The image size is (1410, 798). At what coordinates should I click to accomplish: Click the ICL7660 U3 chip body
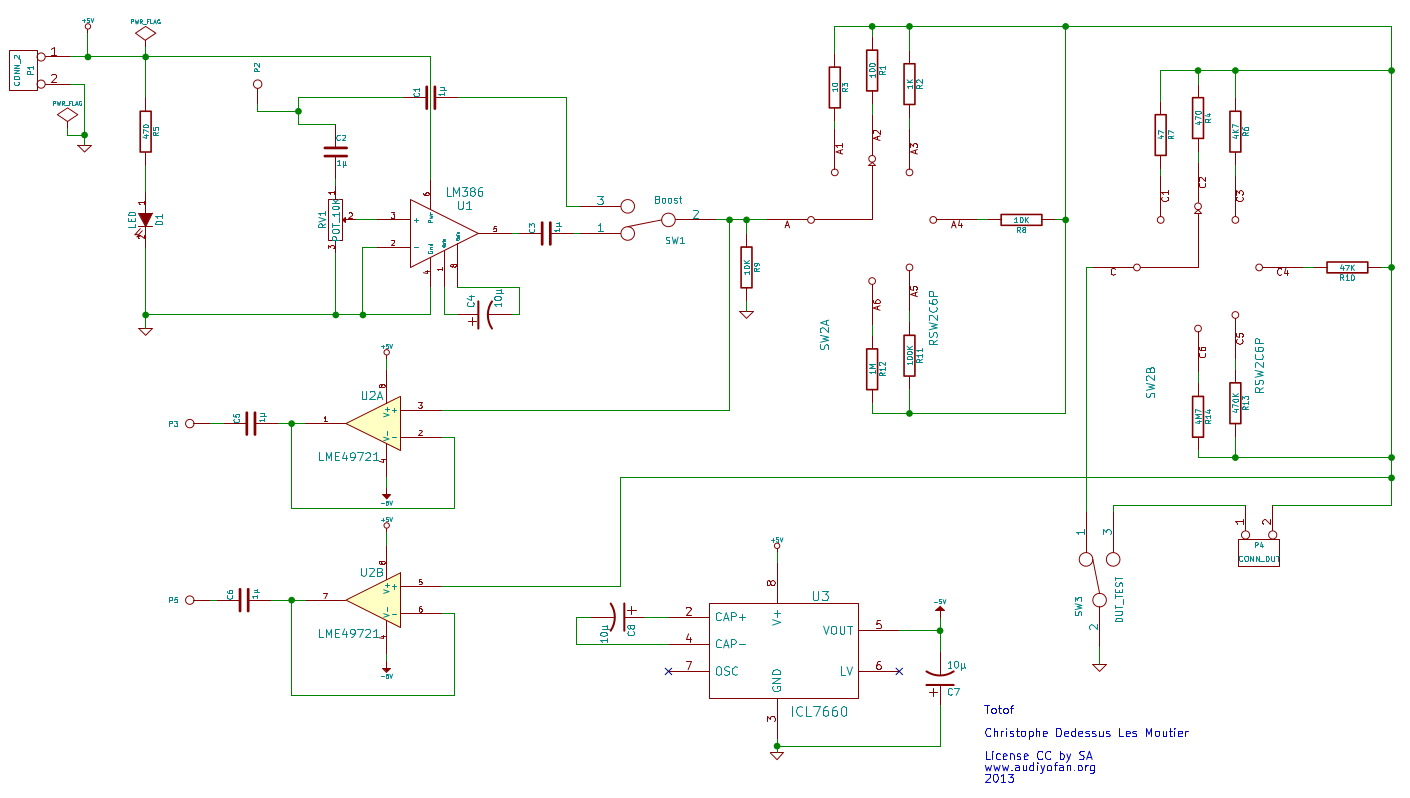pos(783,649)
